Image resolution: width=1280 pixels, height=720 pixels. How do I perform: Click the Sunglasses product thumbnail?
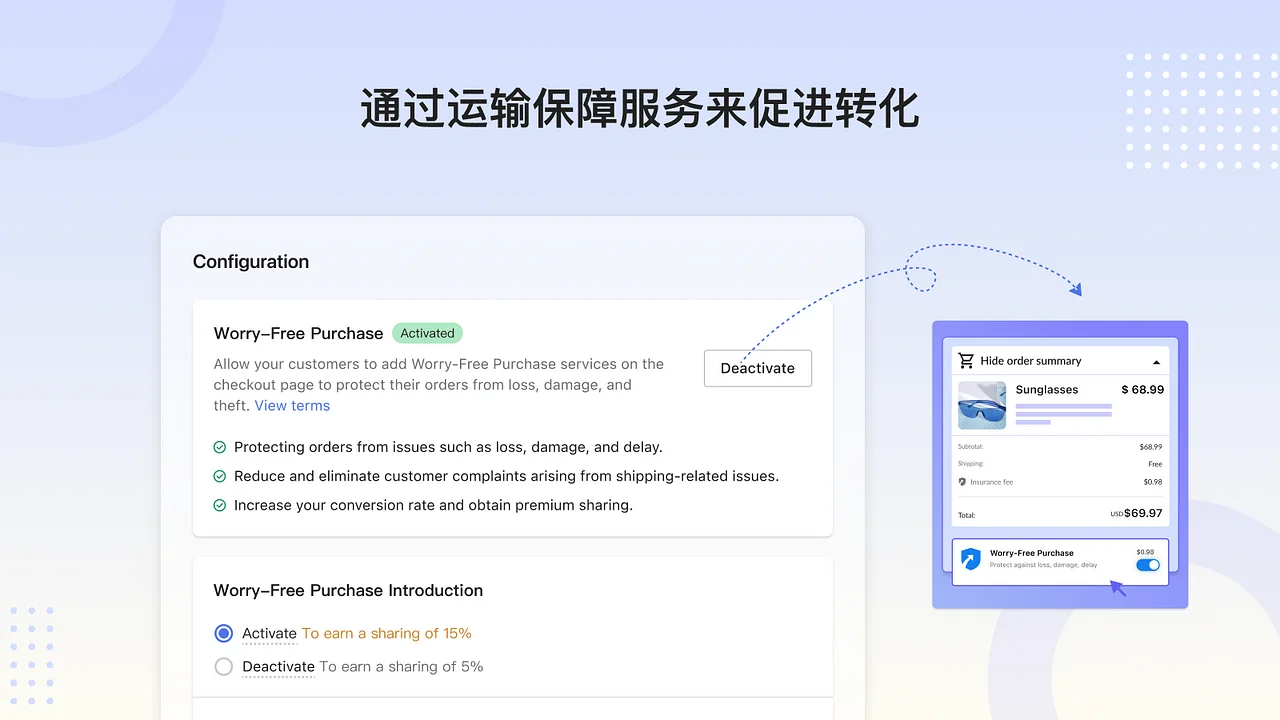[982, 405]
